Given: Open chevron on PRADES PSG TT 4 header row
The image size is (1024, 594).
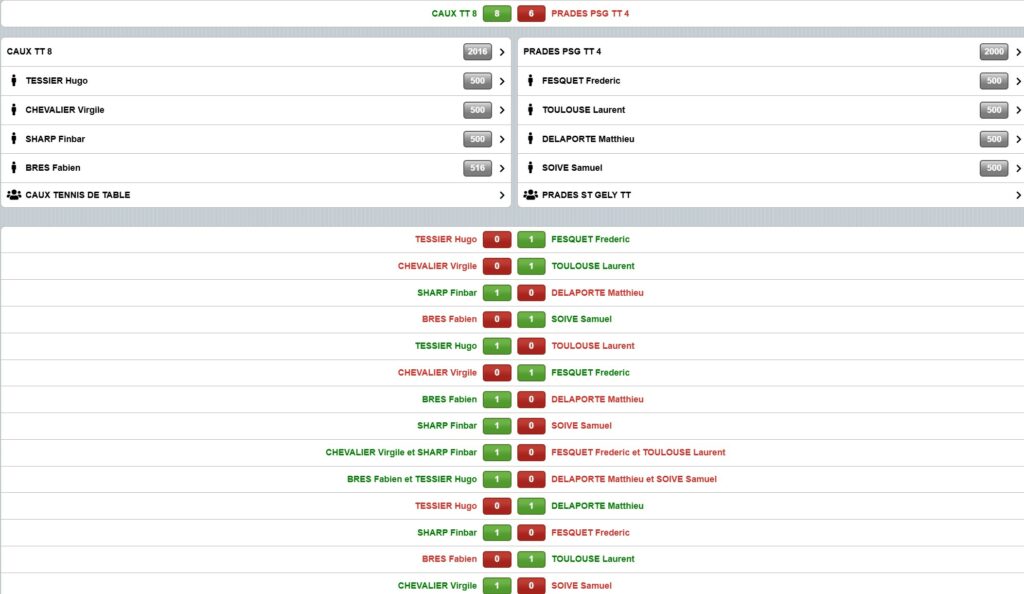Looking at the screenshot, I should [1018, 52].
